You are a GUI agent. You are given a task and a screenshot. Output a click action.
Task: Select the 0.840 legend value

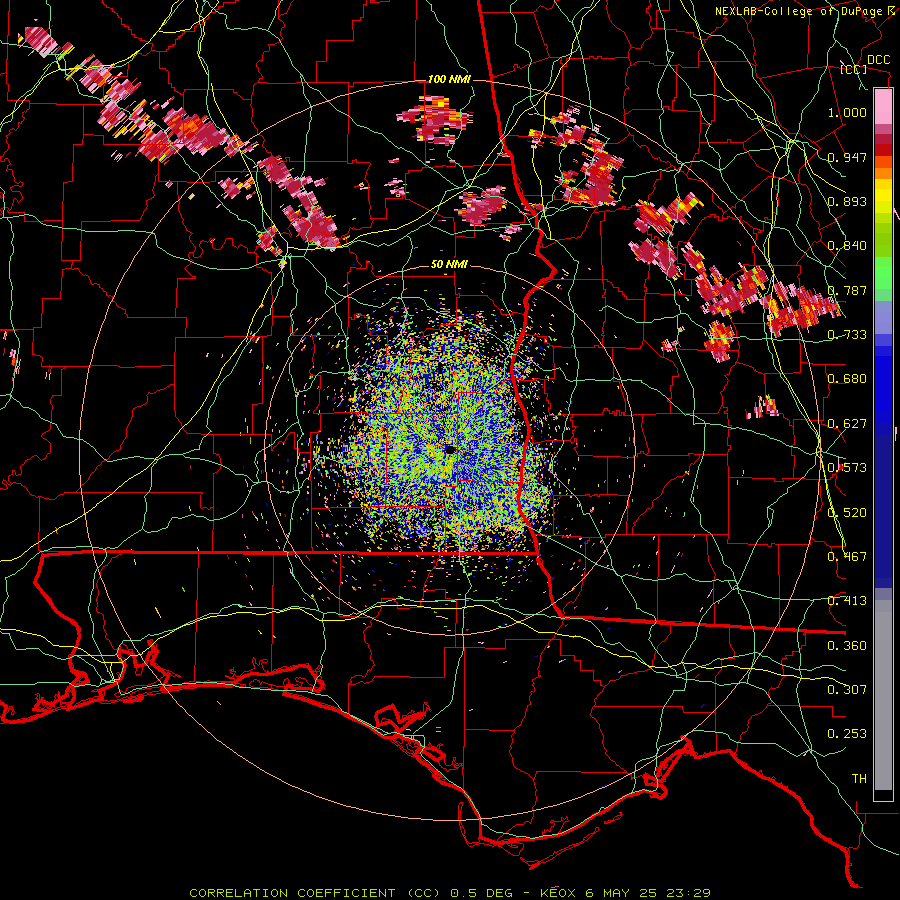coord(847,246)
